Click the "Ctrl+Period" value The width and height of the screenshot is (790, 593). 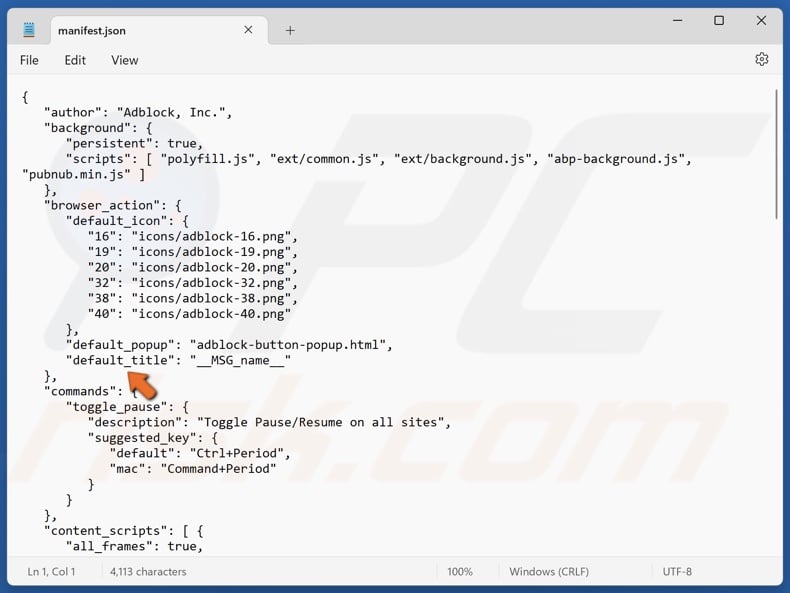point(237,453)
